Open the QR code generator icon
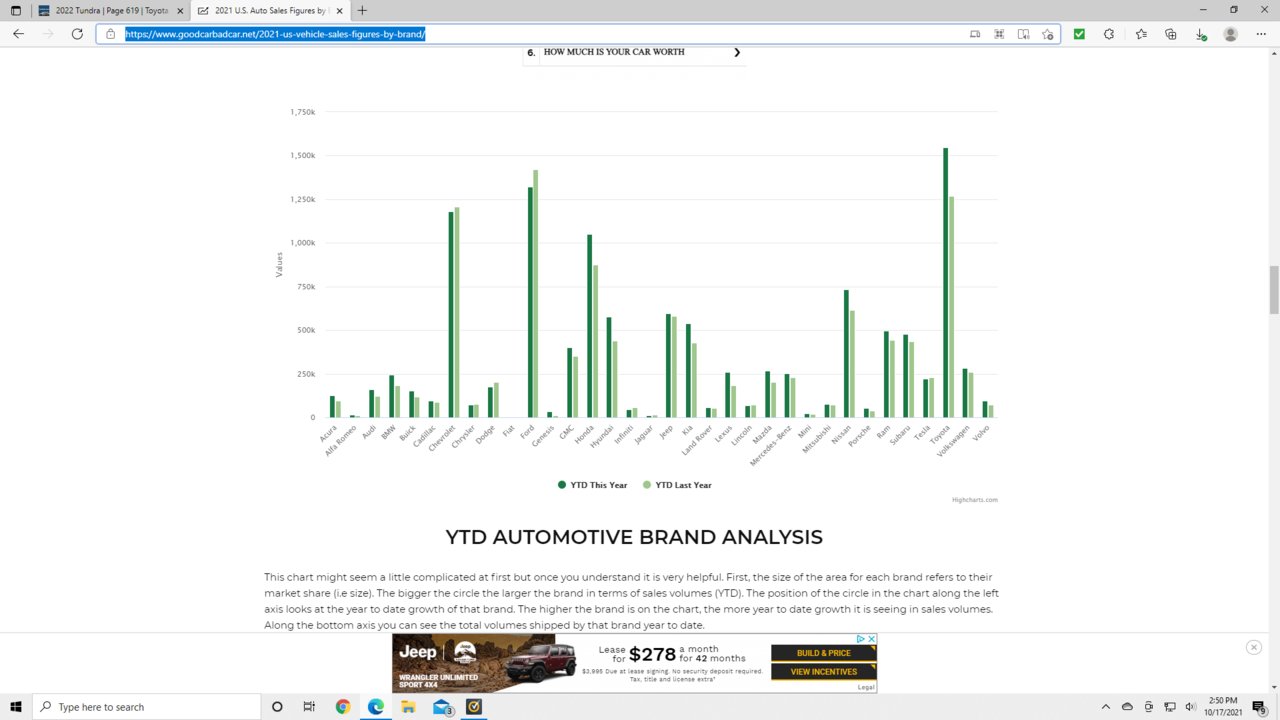 coord(999,34)
